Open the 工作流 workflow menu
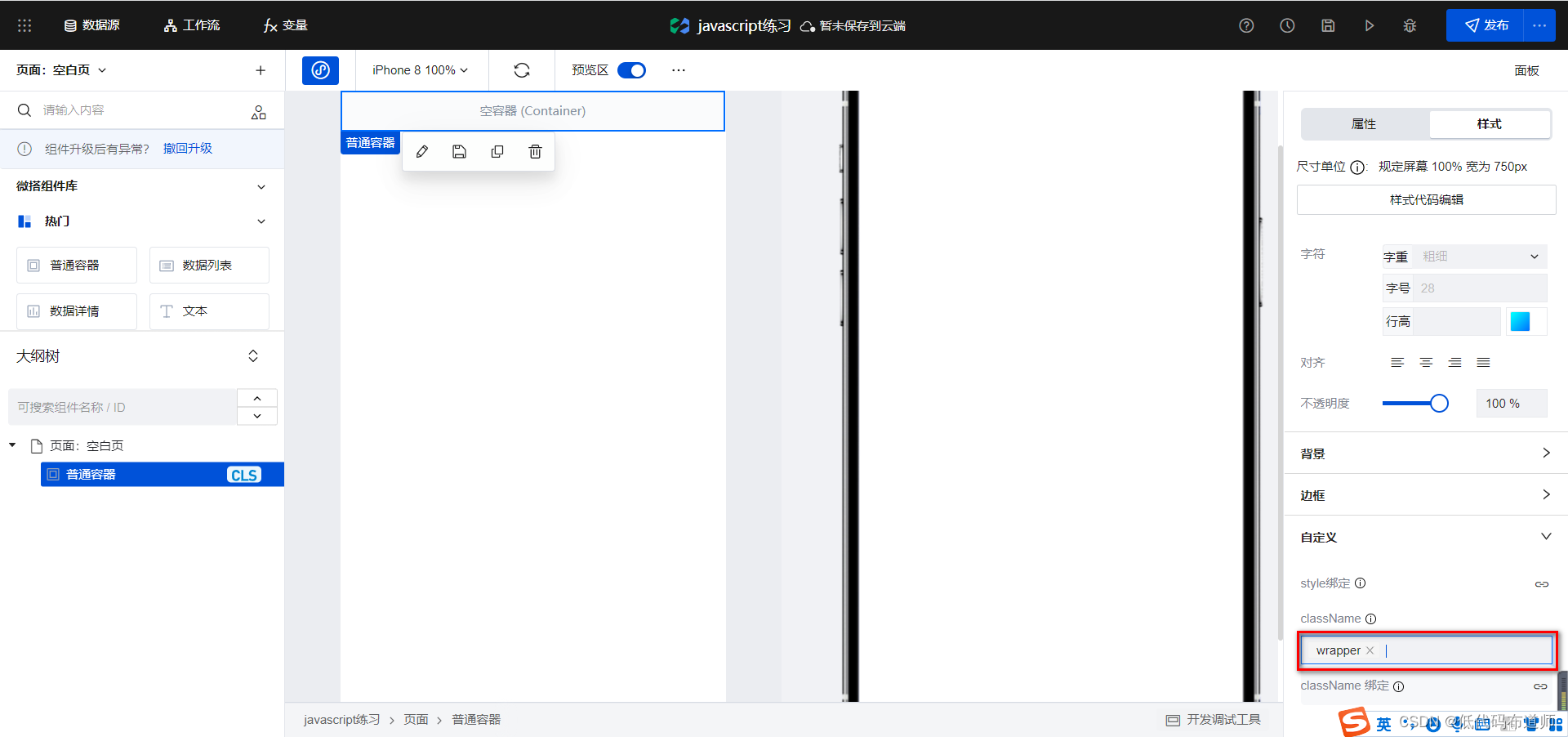Viewport: 1568px width, 737px height. 192,25
